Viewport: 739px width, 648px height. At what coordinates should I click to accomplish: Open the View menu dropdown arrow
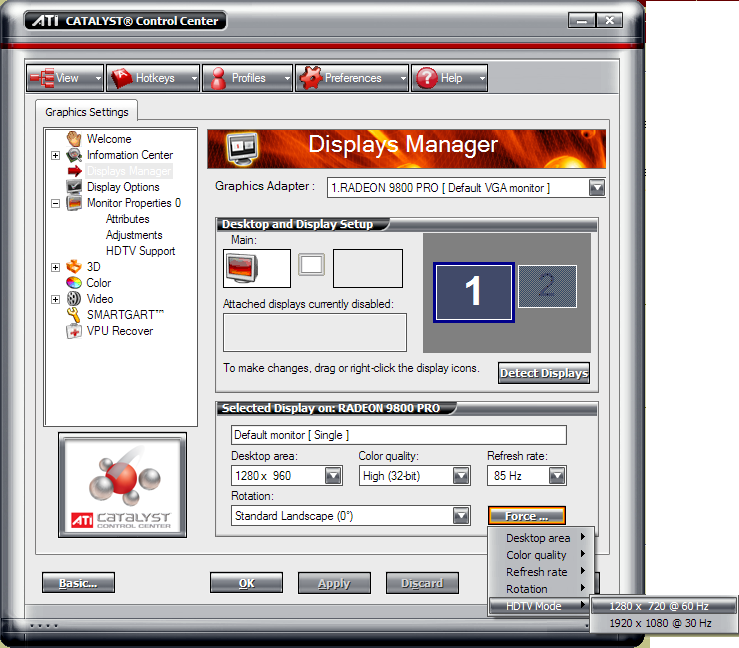98,78
